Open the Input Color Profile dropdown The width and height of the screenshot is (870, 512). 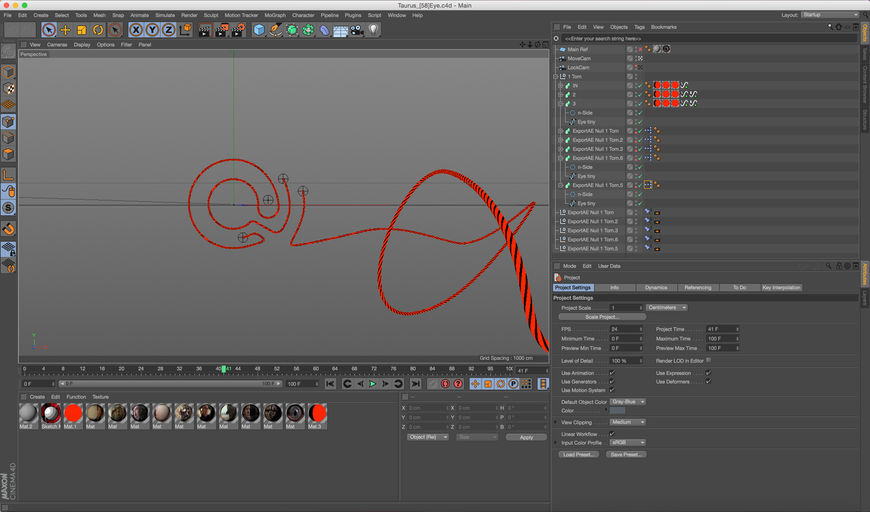[x=628, y=442]
